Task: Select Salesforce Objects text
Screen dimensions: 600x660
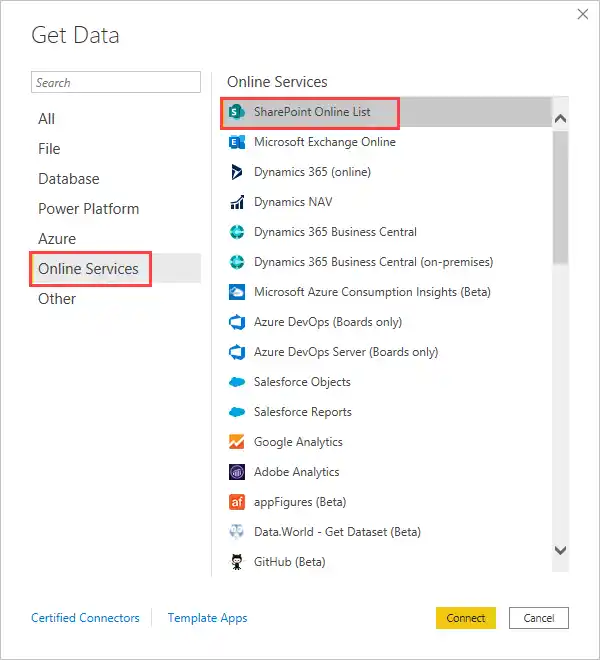Action: (302, 382)
